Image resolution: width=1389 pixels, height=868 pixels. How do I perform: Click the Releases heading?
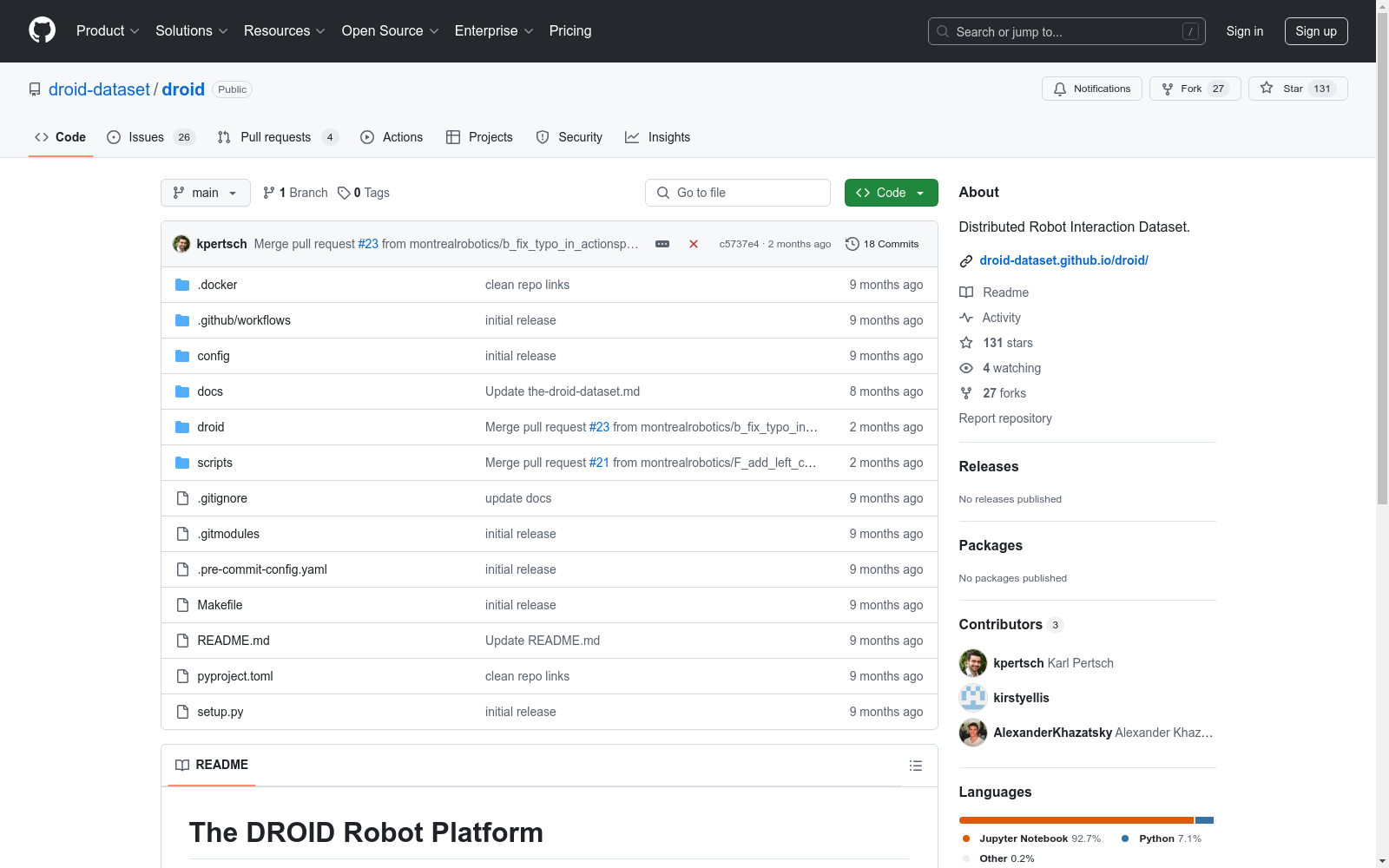(x=989, y=466)
